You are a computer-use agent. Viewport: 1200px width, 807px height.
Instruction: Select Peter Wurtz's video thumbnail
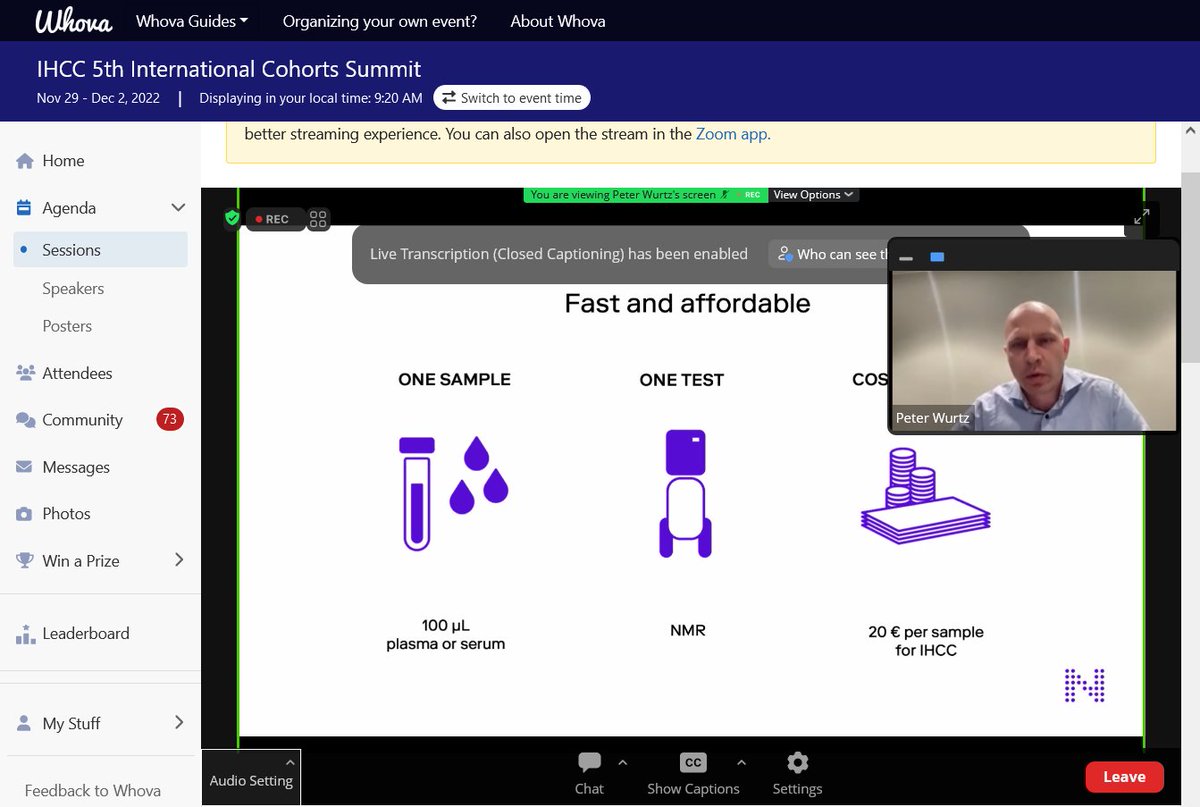1033,350
